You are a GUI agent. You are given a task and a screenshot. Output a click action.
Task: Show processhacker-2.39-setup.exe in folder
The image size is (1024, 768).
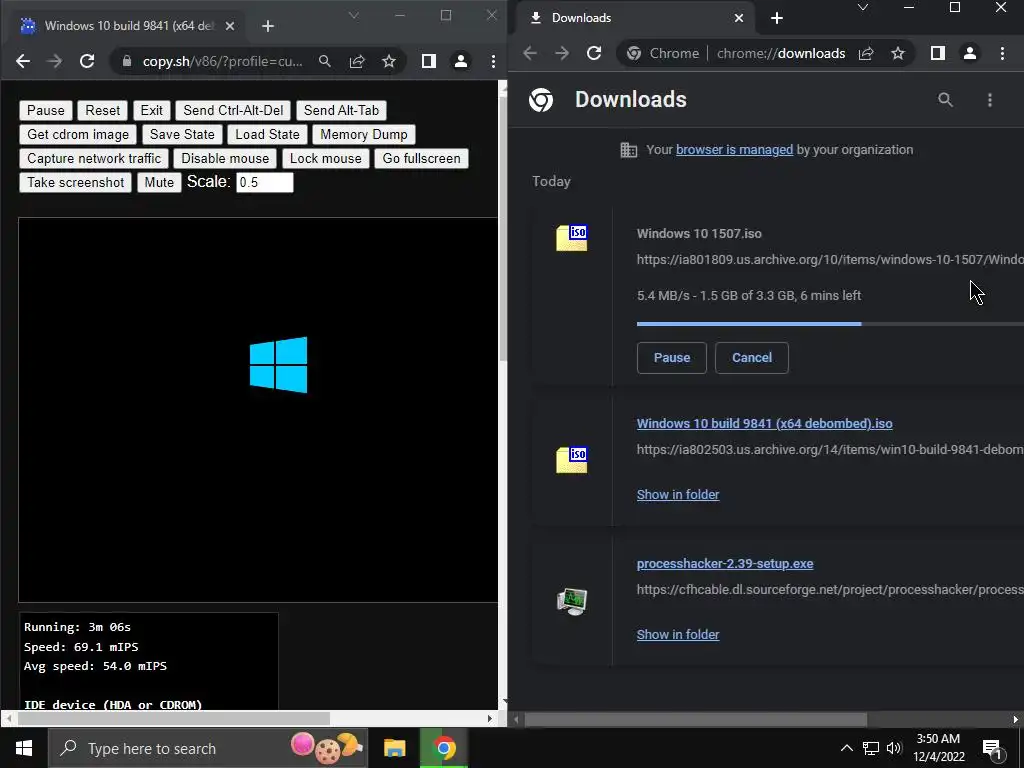[678, 635]
